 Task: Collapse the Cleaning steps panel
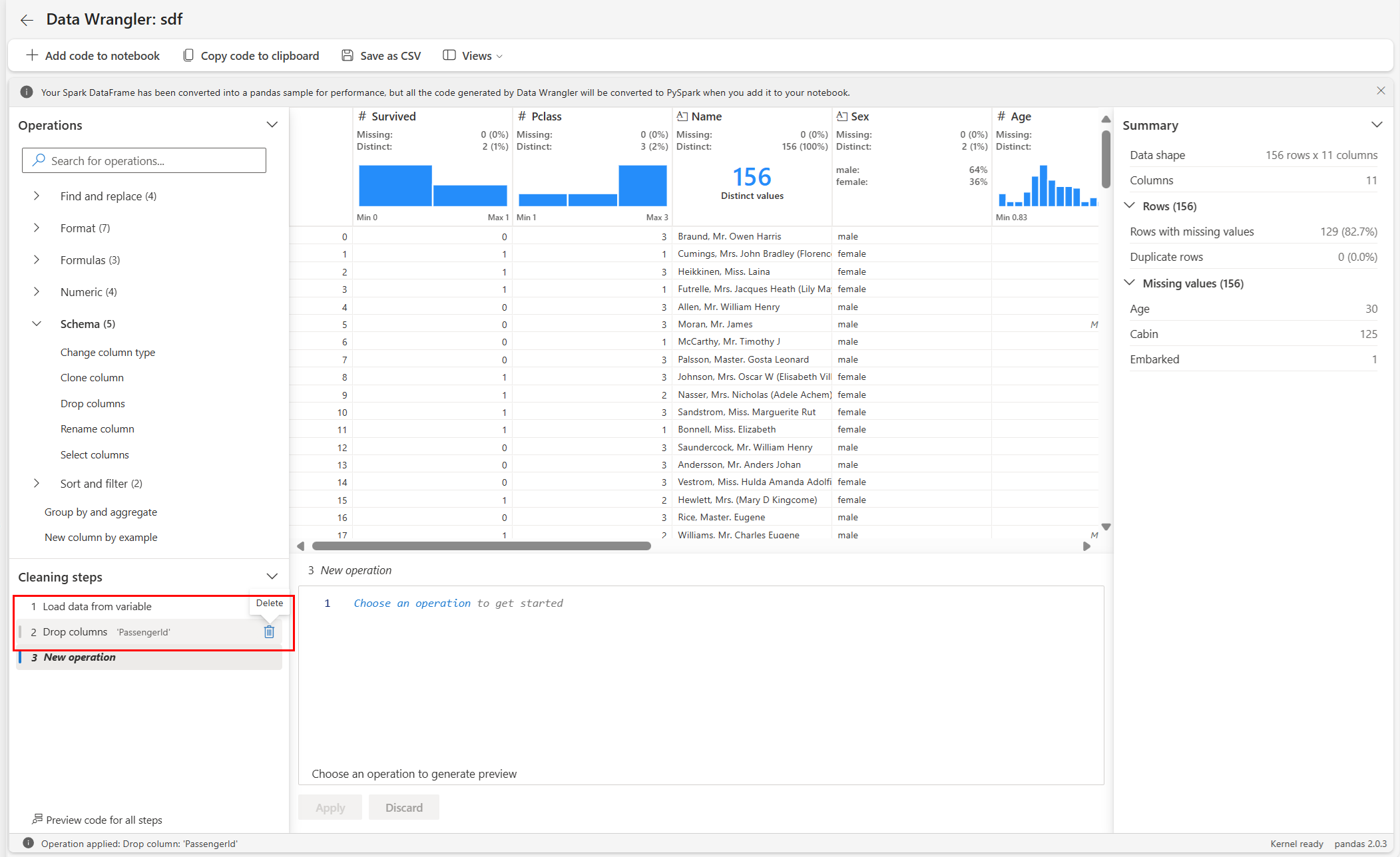[x=272, y=577]
